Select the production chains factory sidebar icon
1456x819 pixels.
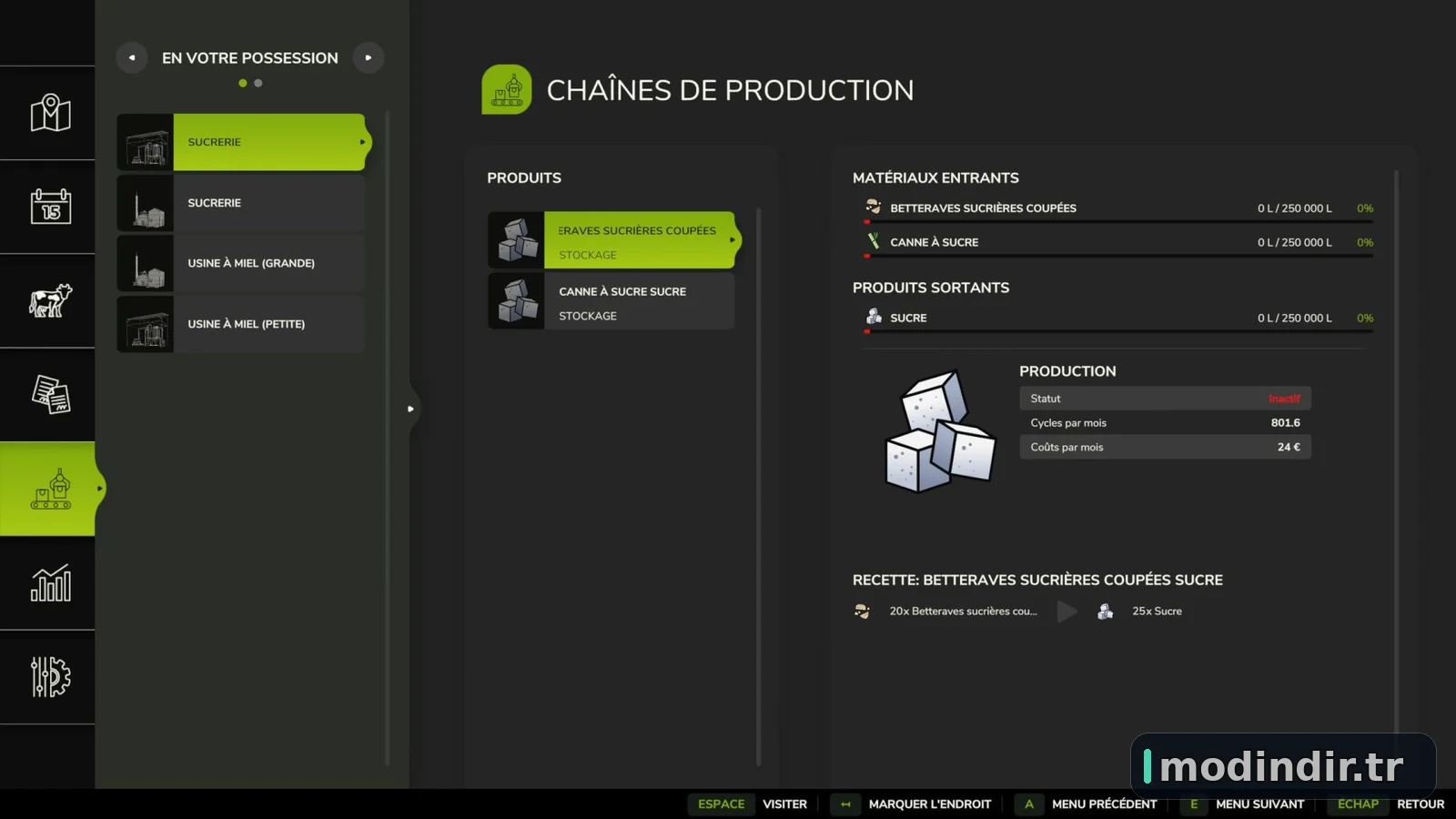click(50, 489)
